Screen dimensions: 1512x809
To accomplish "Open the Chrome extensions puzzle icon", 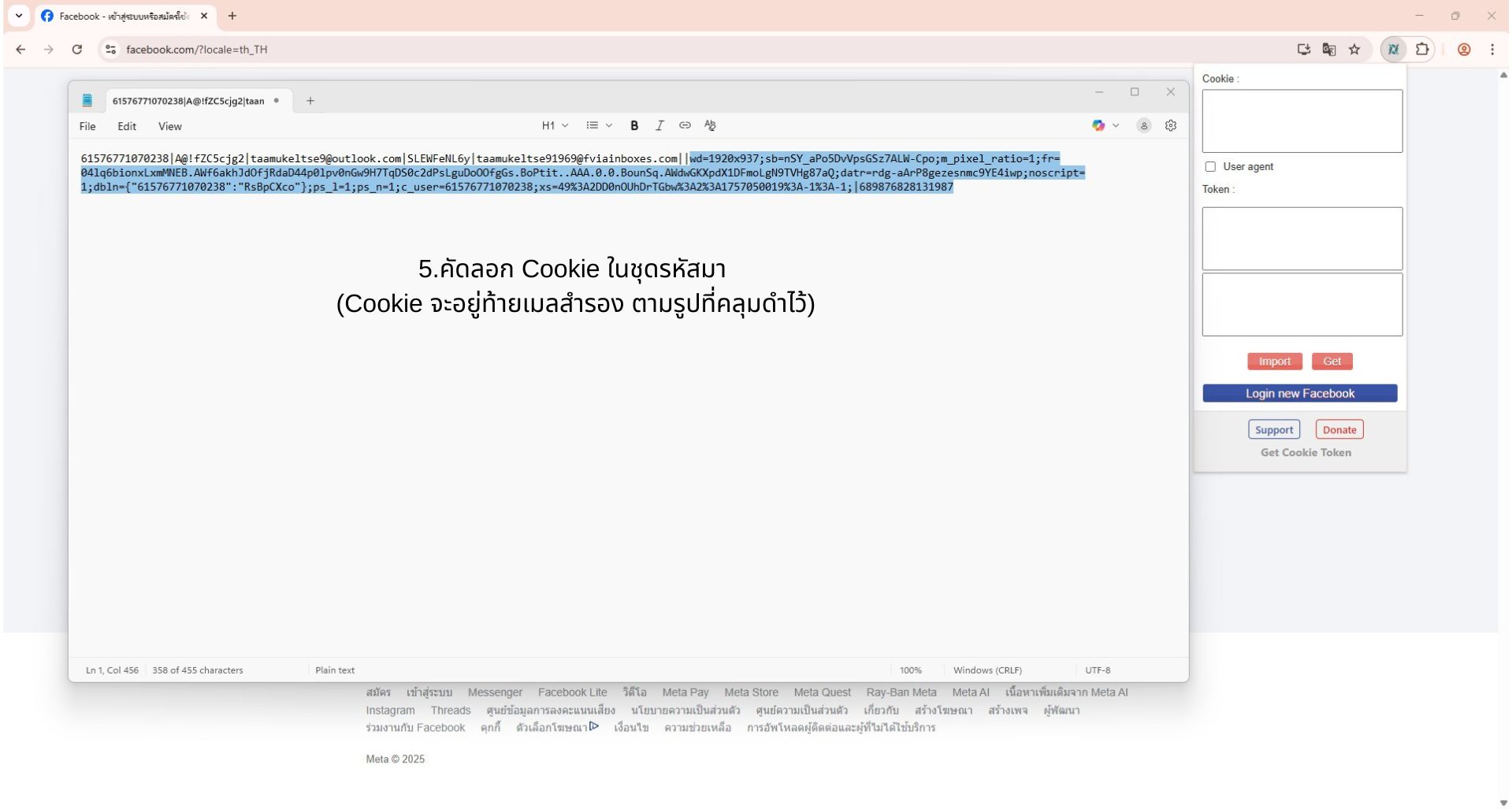I will (1421, 50).
